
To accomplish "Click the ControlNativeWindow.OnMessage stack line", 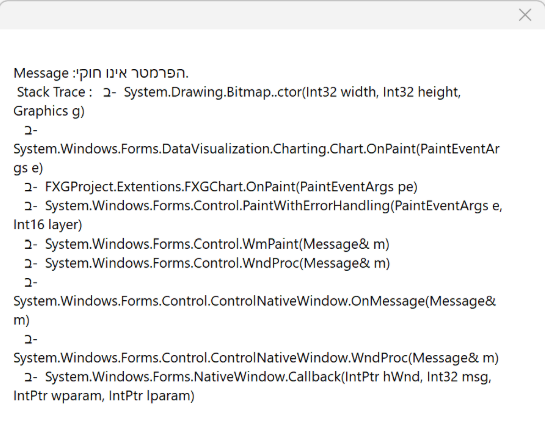I will (x=254, y=301).
